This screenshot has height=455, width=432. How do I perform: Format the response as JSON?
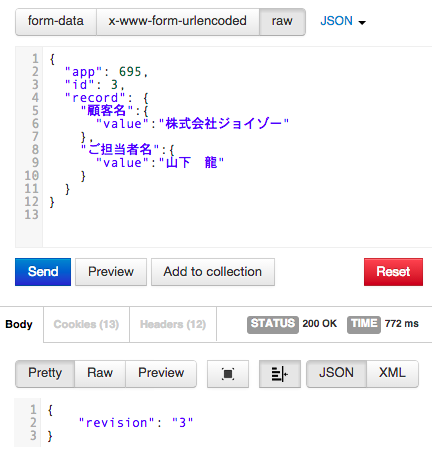click(336, 373)
